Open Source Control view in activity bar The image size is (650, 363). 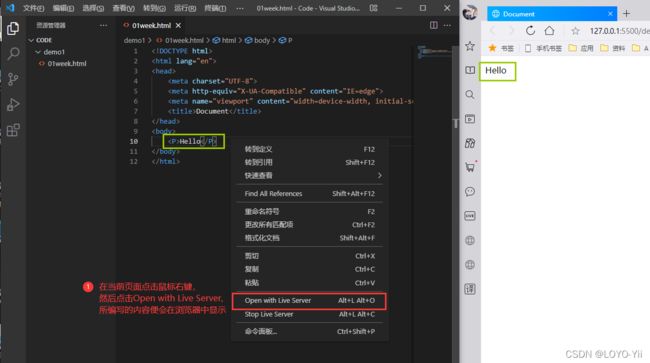click(13, 79)
